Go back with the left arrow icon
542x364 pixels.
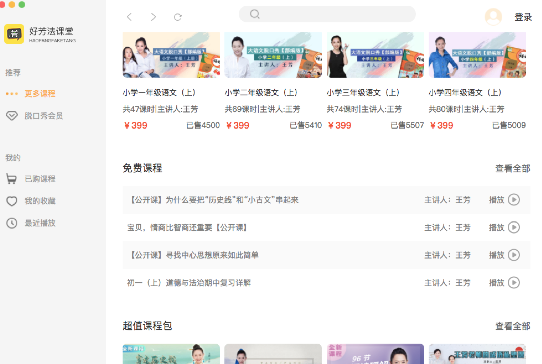[129, 17]
